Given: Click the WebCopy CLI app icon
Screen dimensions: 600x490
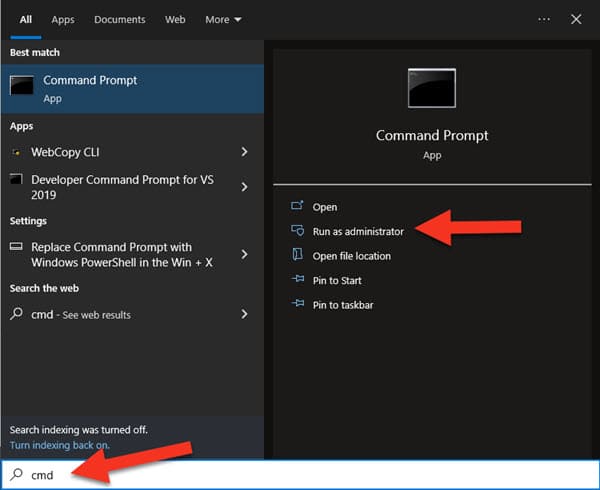Looking at the screenshot, I should (16, 152).
